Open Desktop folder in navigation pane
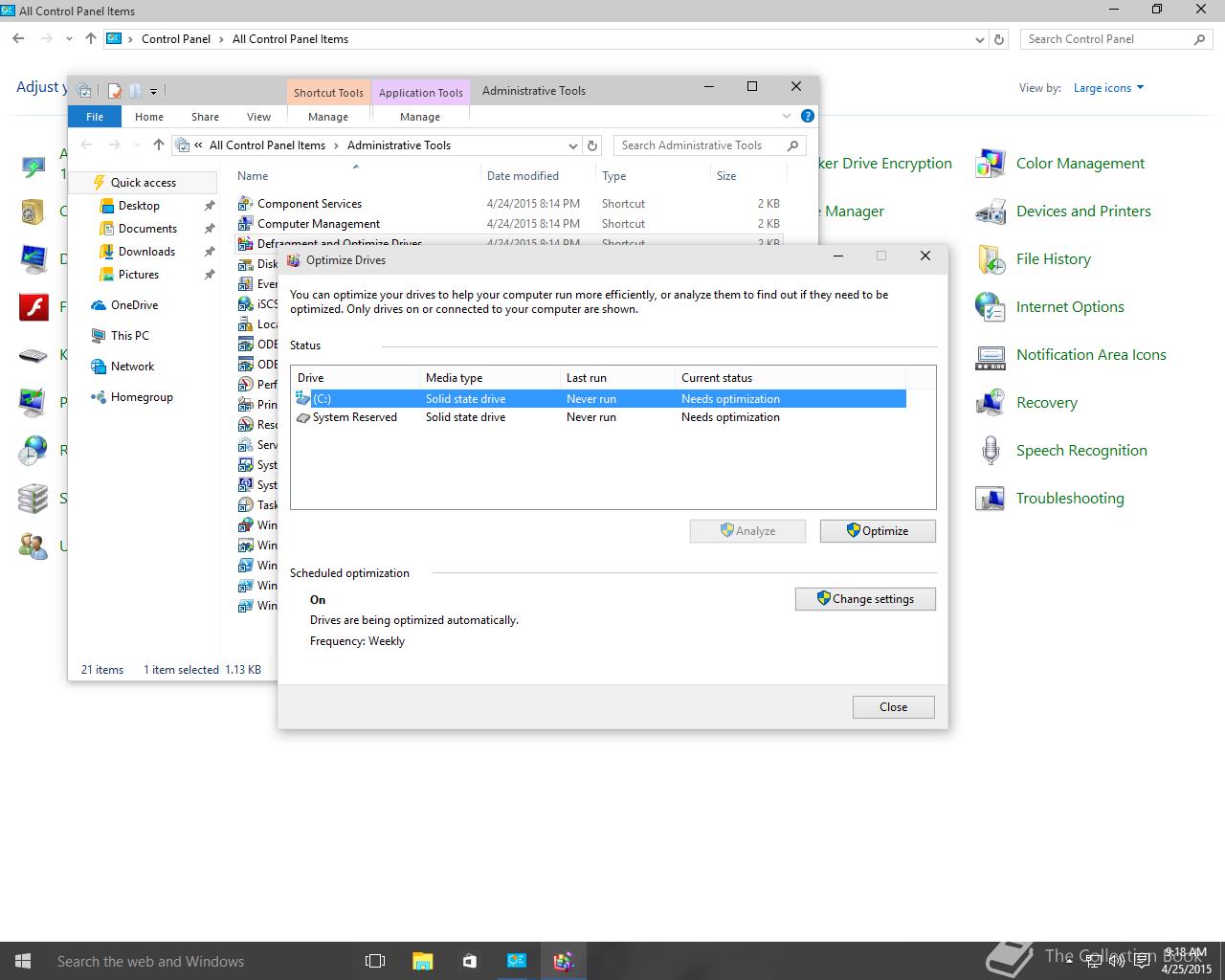This screenshot has height=980, width=1225. (x=139, y=206)
